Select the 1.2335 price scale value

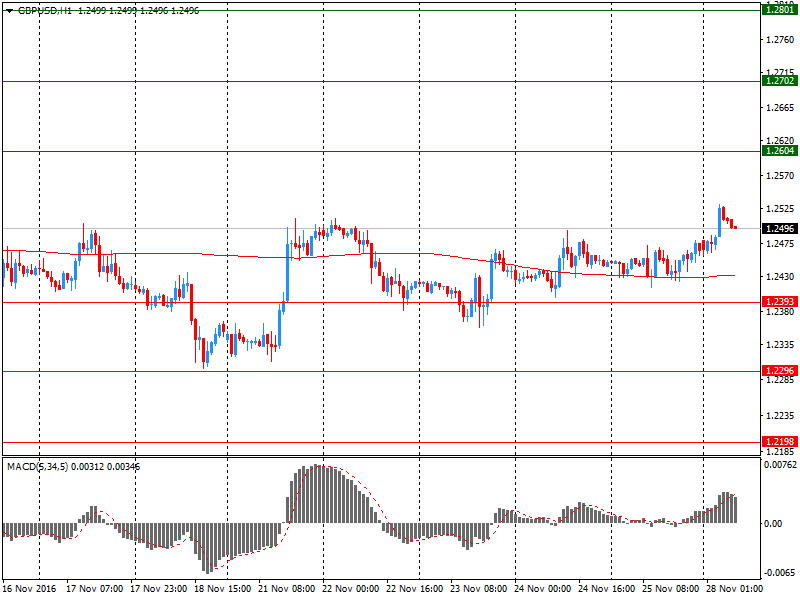pyautogui.click(x=781, y=345)
